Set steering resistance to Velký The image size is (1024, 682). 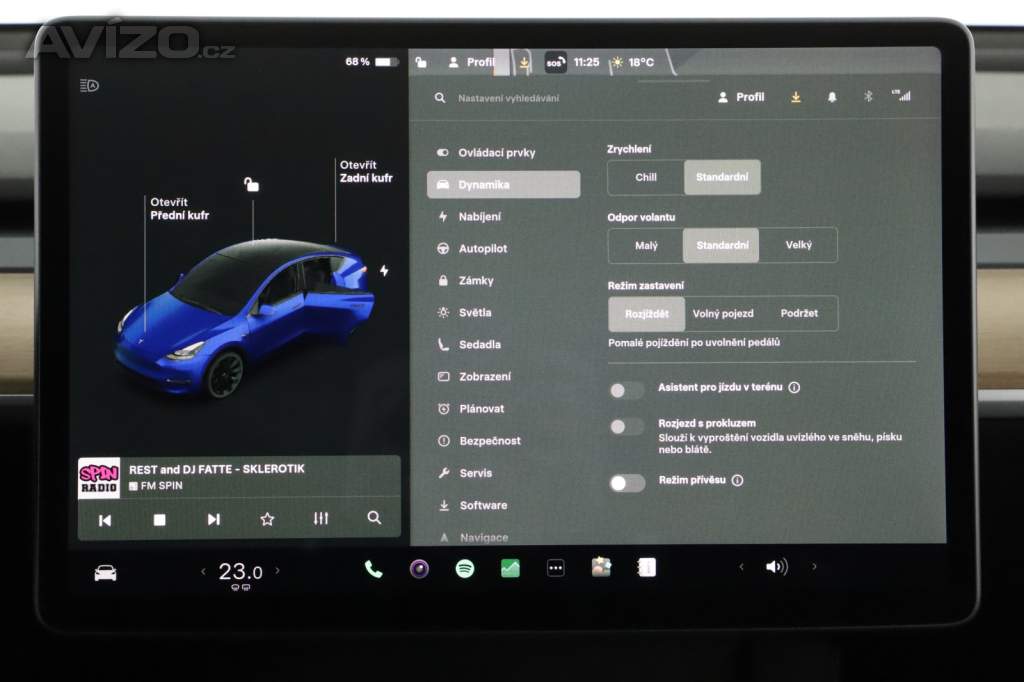(798, 245)
